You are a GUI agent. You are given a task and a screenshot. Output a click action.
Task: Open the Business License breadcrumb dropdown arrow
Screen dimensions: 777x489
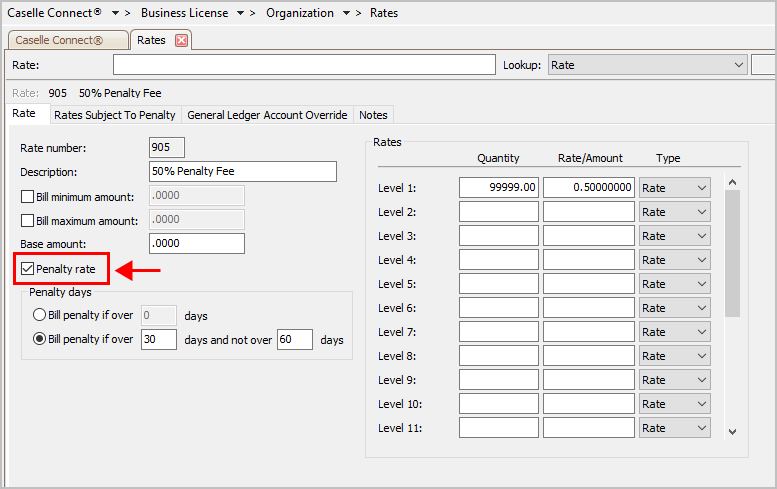(240, 13)
